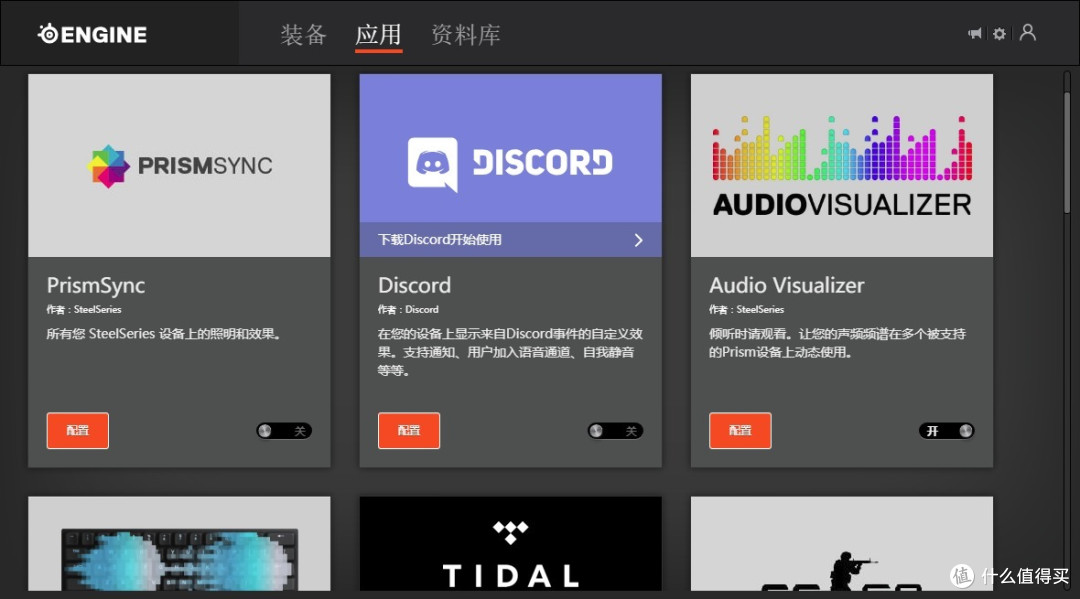
Task: Open the announcements megaphone icon
Action: coord(975,33)
